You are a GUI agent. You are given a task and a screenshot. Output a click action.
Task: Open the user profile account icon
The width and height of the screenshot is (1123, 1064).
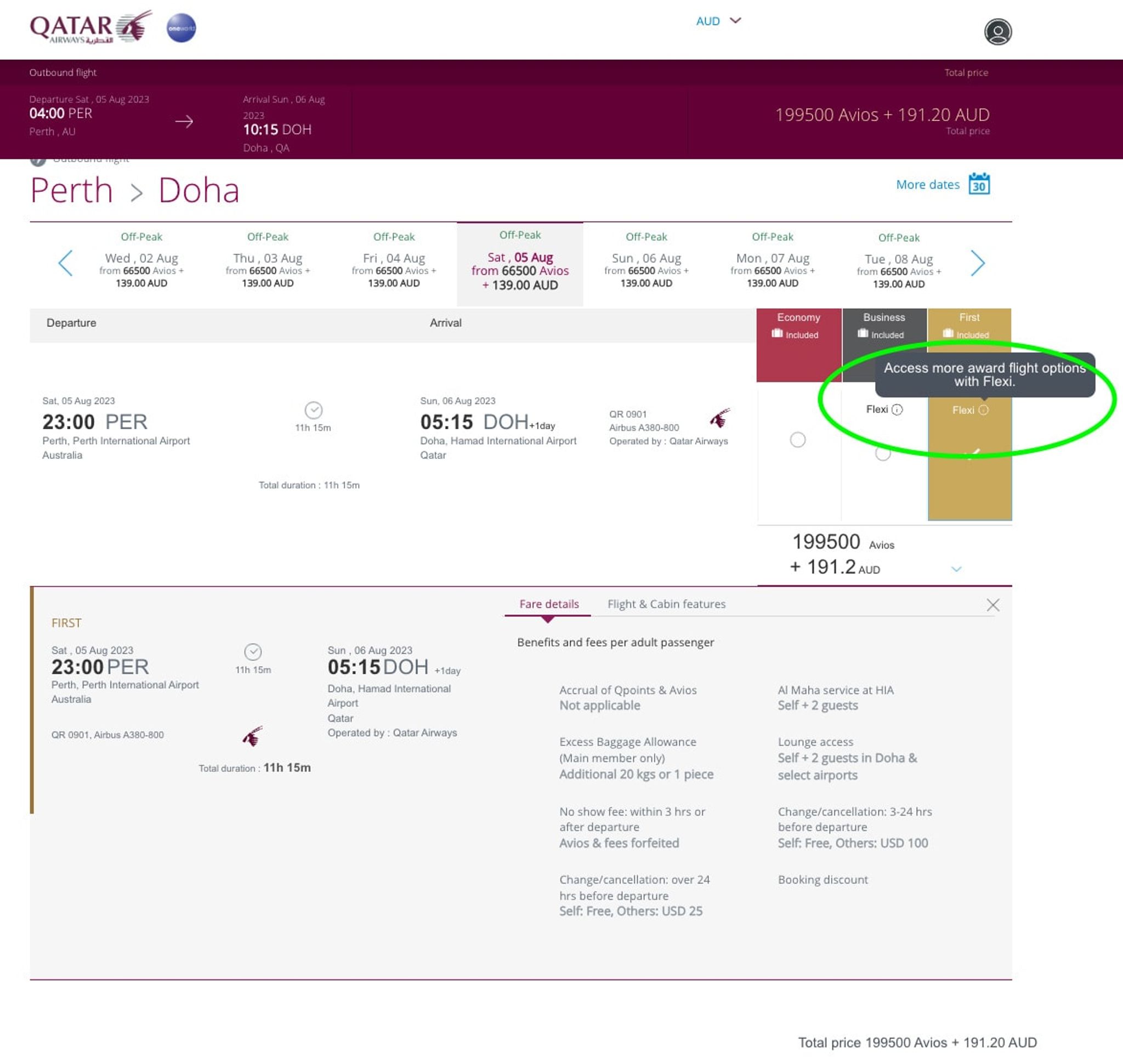997,32
